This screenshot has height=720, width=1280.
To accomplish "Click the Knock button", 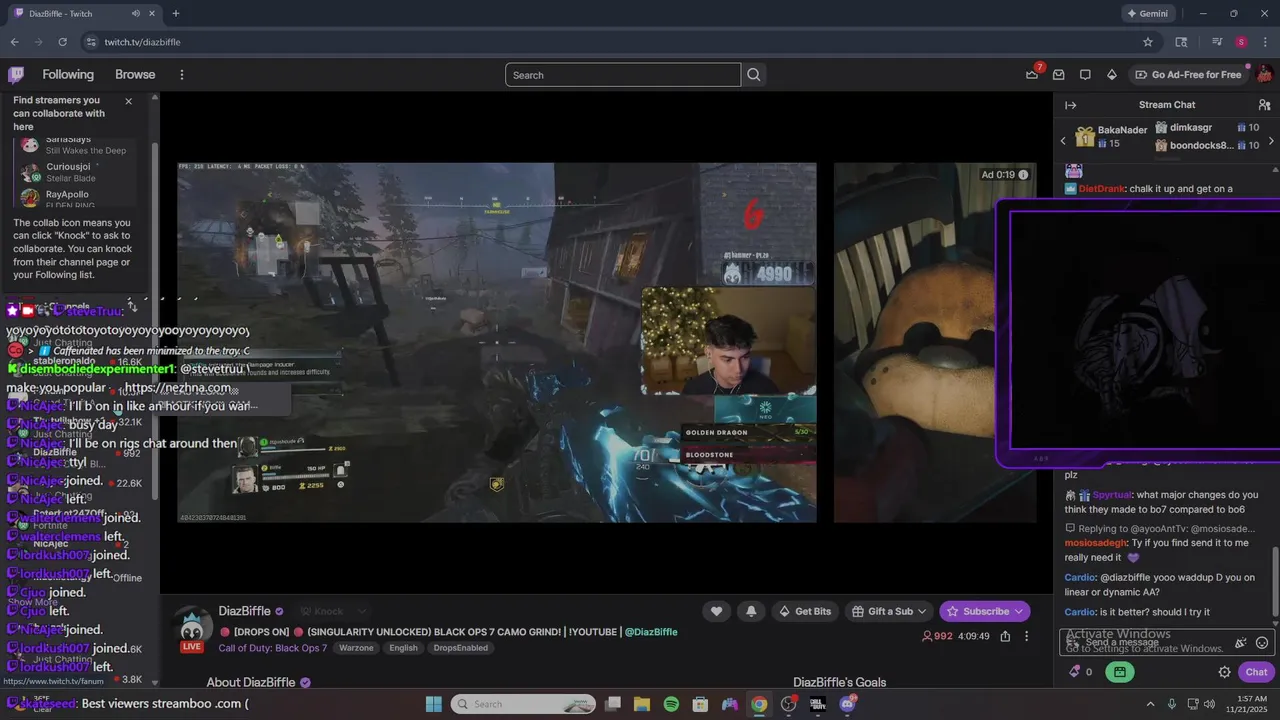I will (320, 611).
